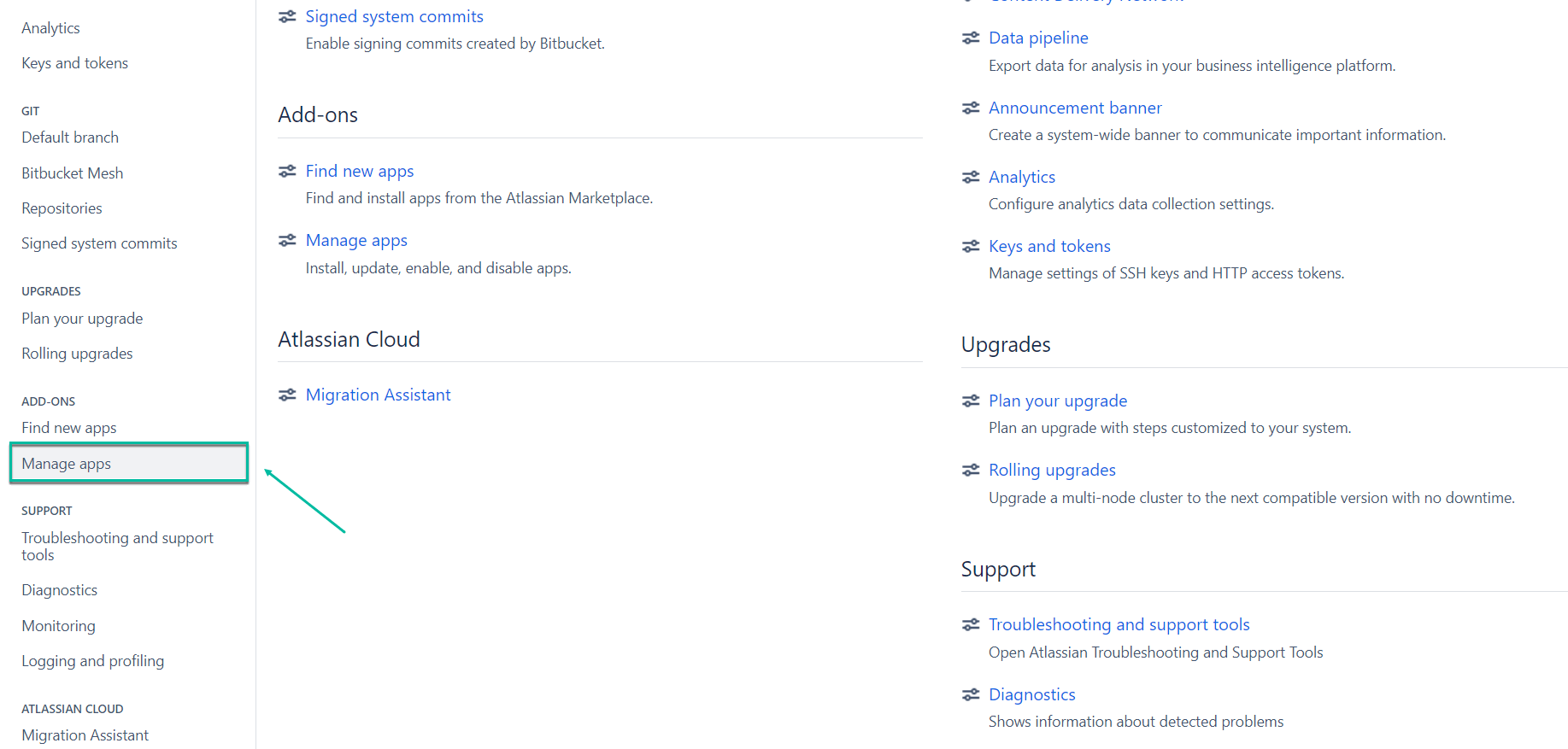Select the Analytics settings icon
This screenshot has width=1568, height=749.
tap(971, 177)
